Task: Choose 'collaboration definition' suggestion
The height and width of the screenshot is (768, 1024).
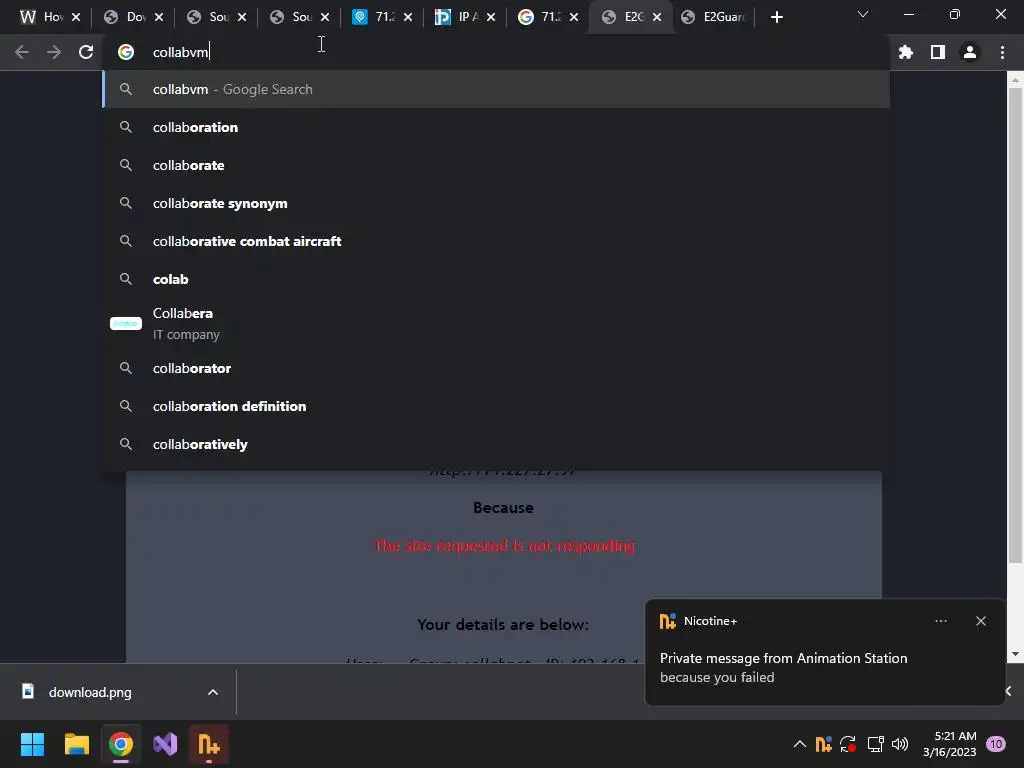Action: pyautogui.click(x=496, y=406)
